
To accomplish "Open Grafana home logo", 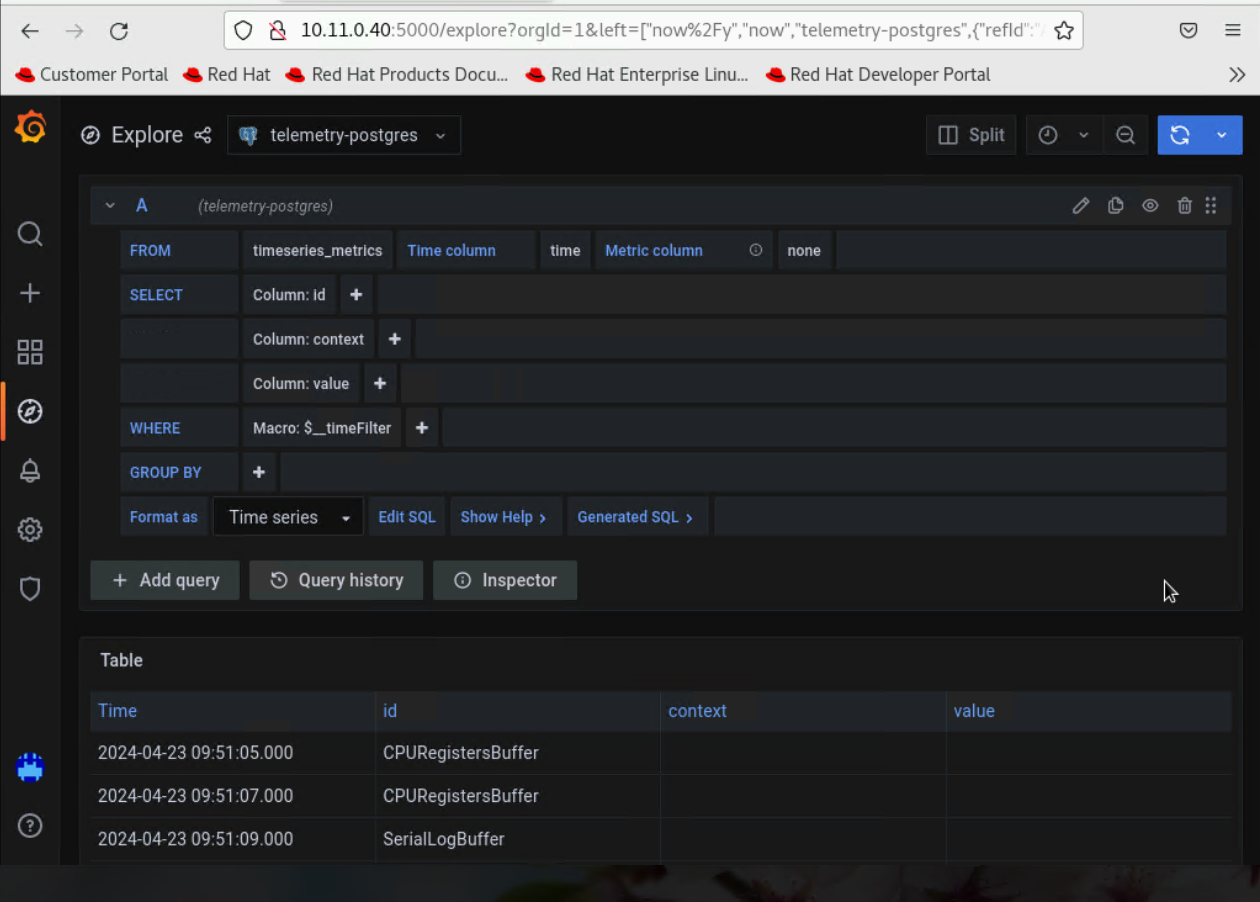I will pos(30,128).
